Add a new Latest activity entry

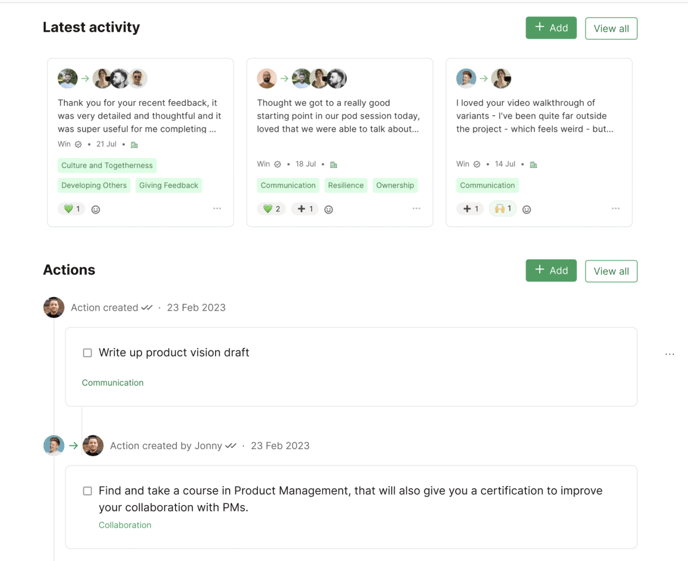551,28
